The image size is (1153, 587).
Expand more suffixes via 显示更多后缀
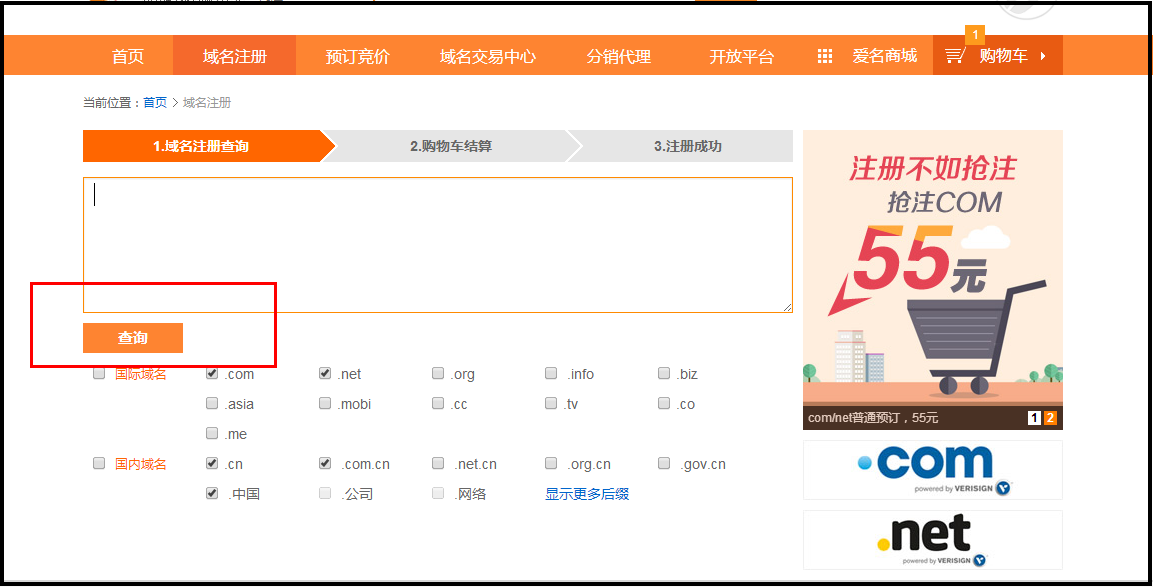click(586, 494)
